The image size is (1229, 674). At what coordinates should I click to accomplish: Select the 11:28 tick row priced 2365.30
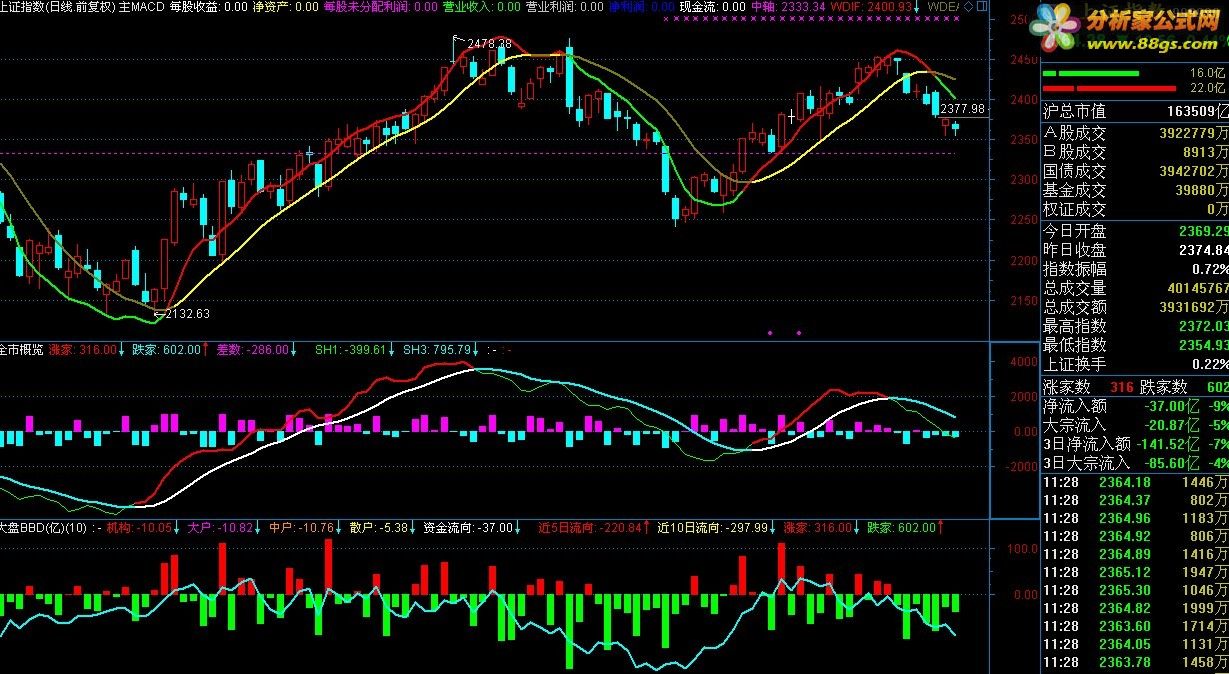(1135, 590)
